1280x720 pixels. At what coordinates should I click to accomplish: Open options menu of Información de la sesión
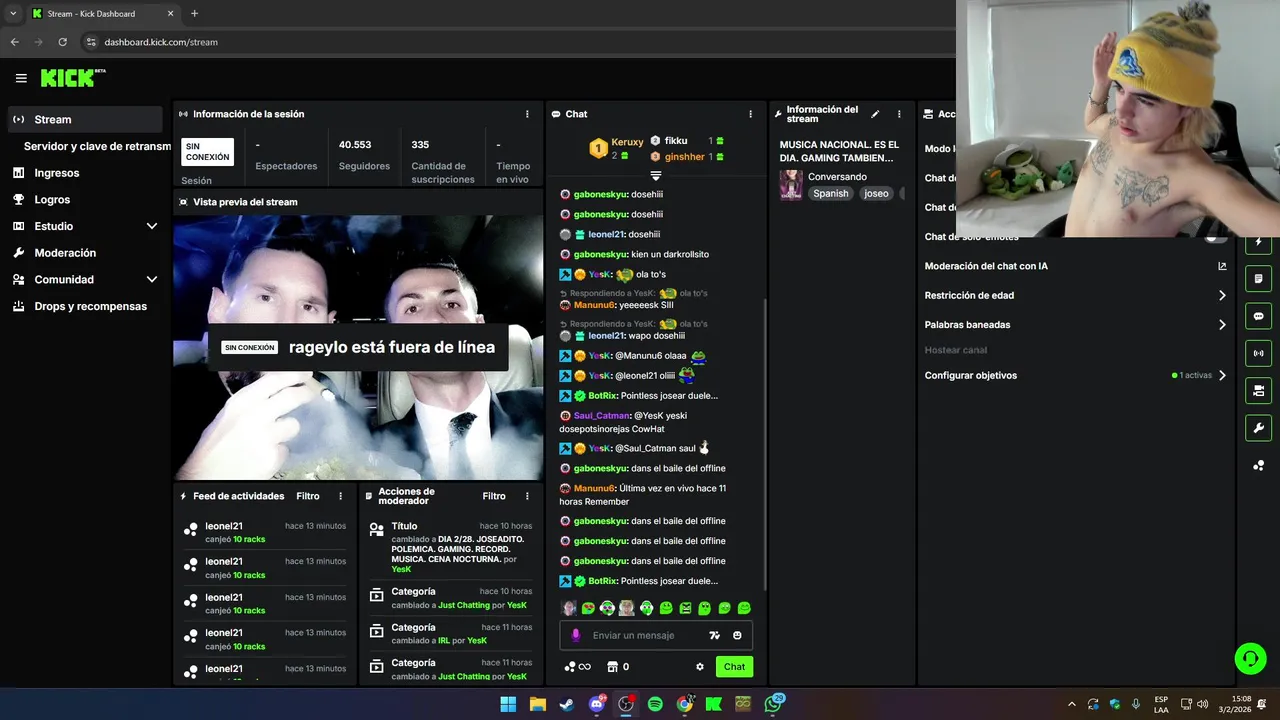point(527,114)
